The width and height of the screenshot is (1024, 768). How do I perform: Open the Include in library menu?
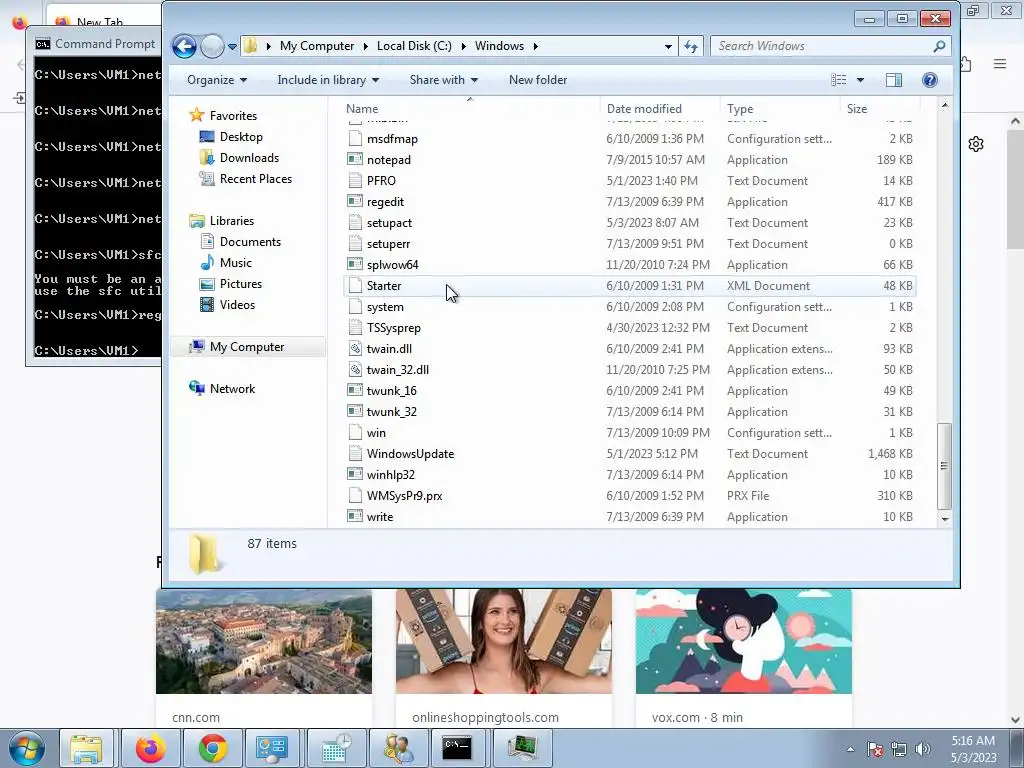(328, 80)
